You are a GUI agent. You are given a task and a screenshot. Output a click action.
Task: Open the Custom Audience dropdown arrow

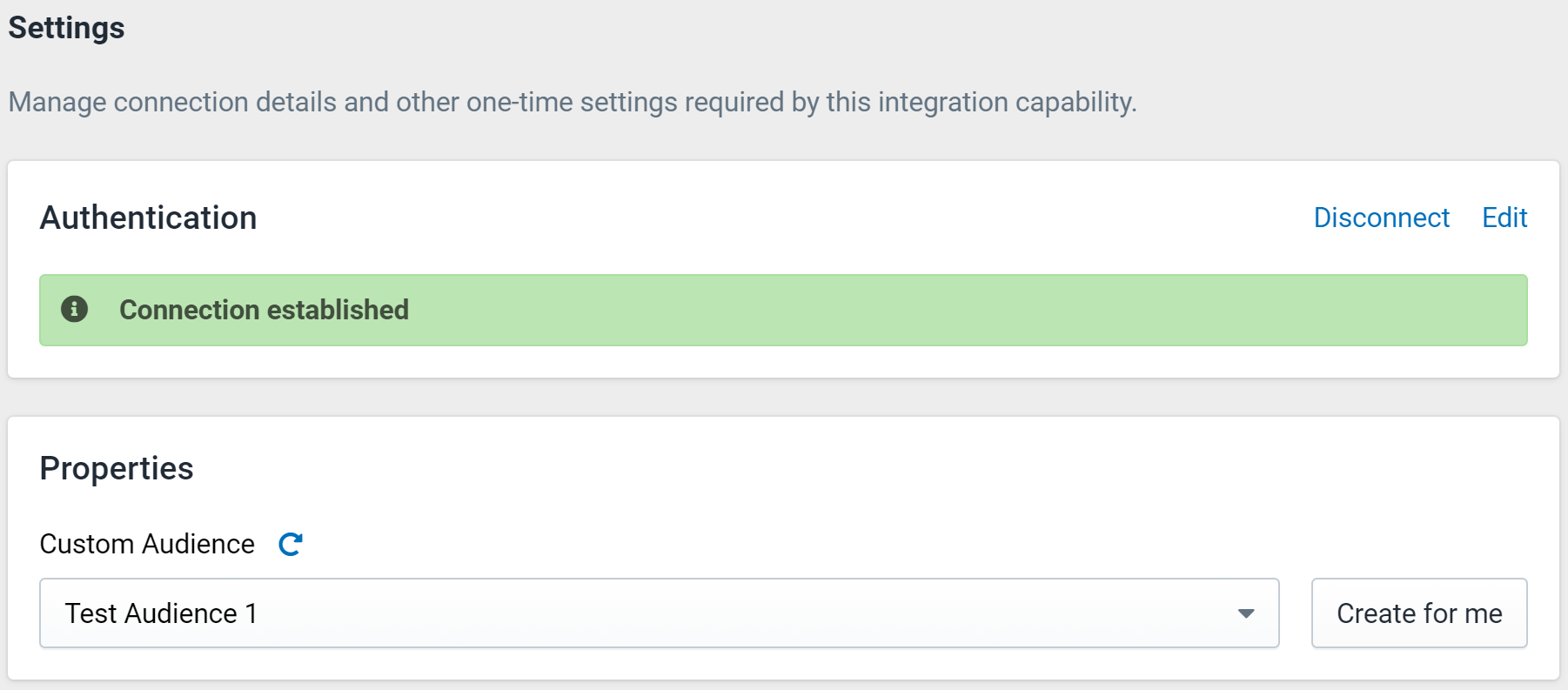pyautogui.click(x=1246, y=613)
